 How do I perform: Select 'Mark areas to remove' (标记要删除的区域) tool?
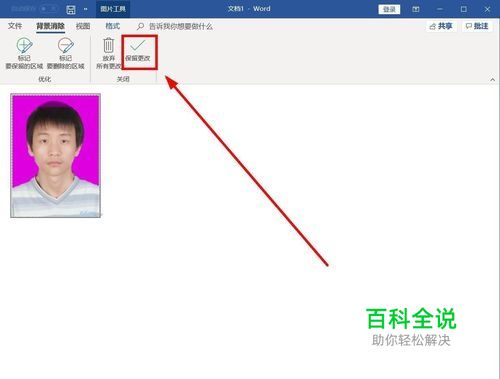pos(66,54)
